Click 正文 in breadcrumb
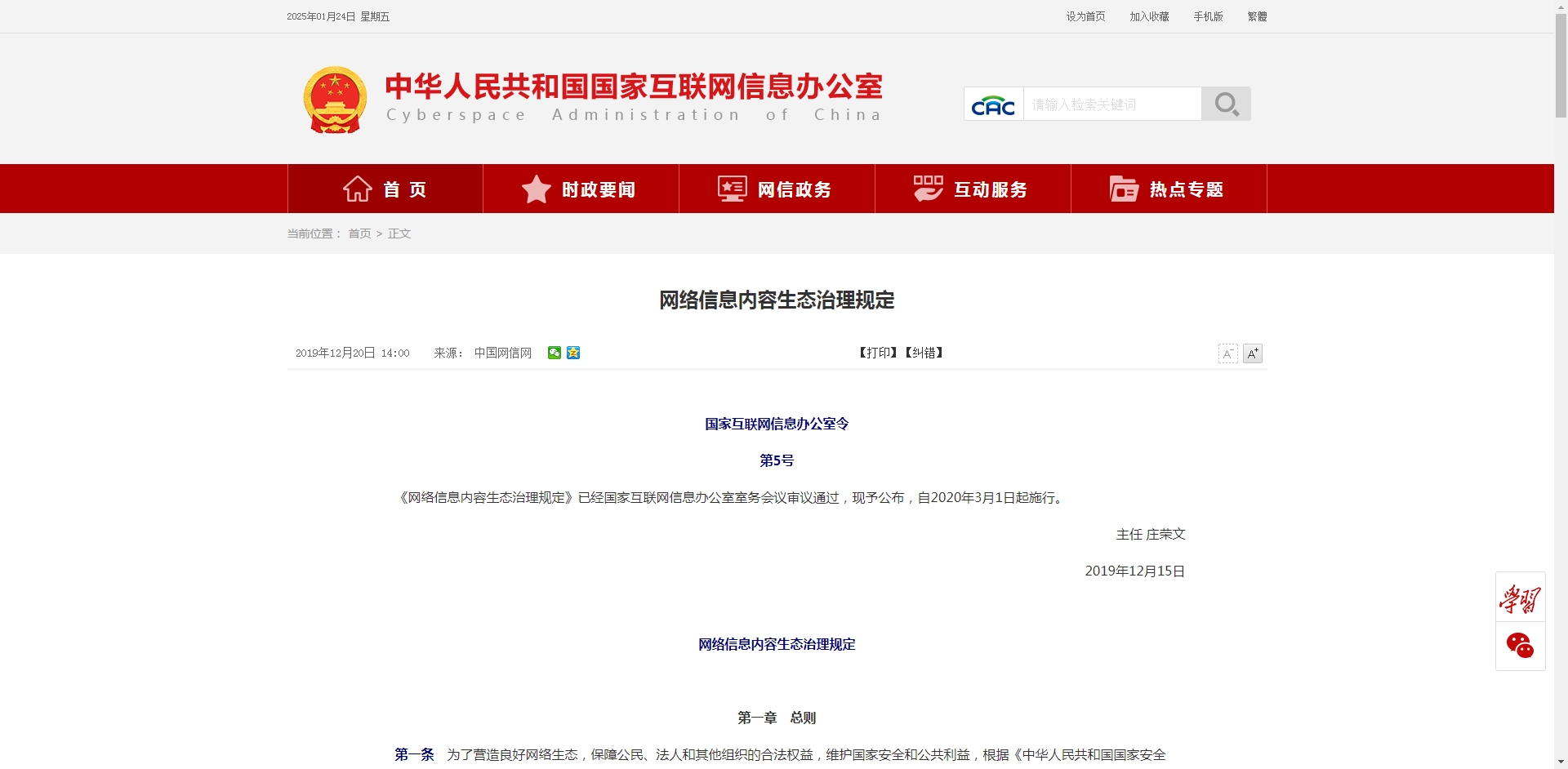 pos(399,233)
